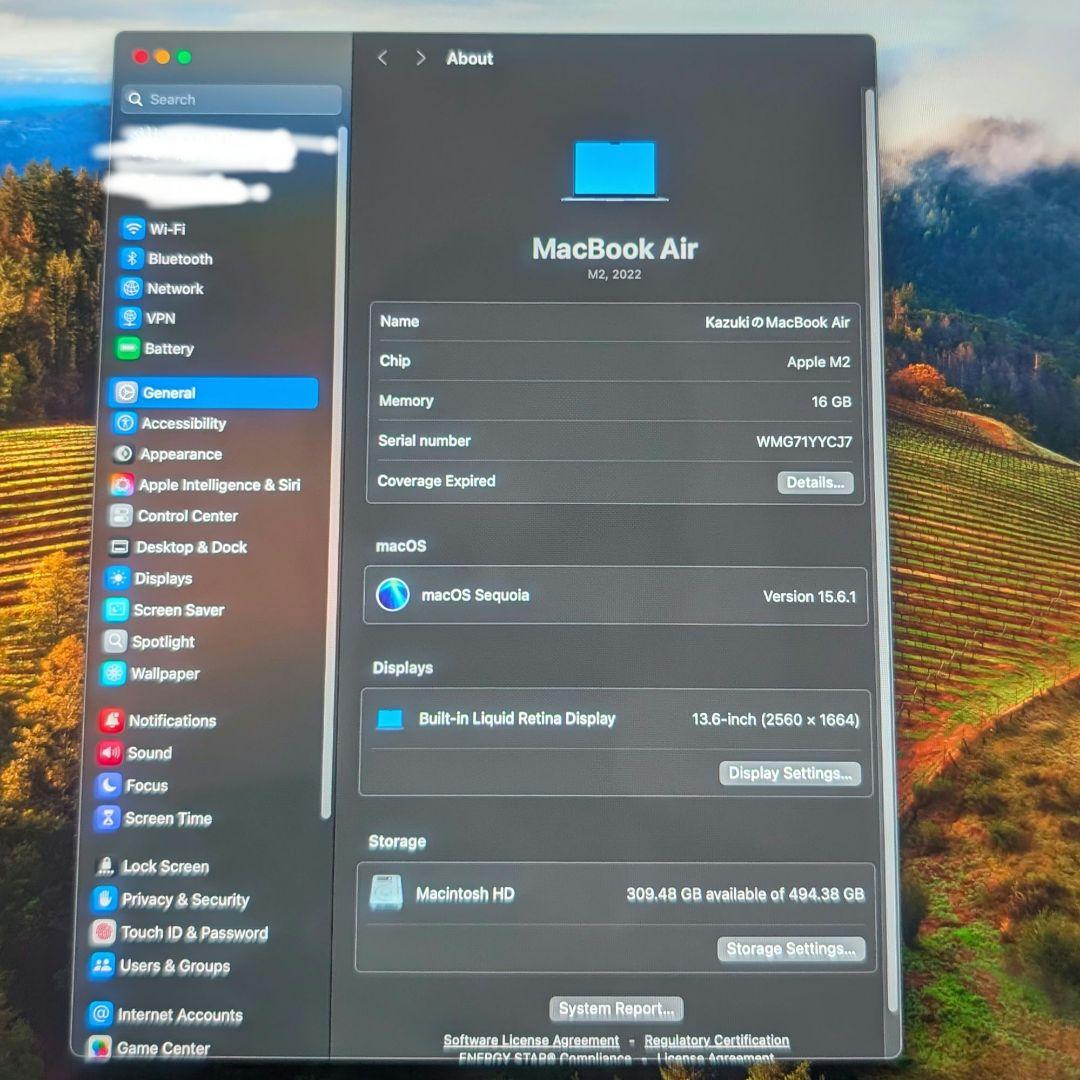This screenshot has width=1080, height=1080.
Task: Click the Details button for coverage
Action: point(815,482)
